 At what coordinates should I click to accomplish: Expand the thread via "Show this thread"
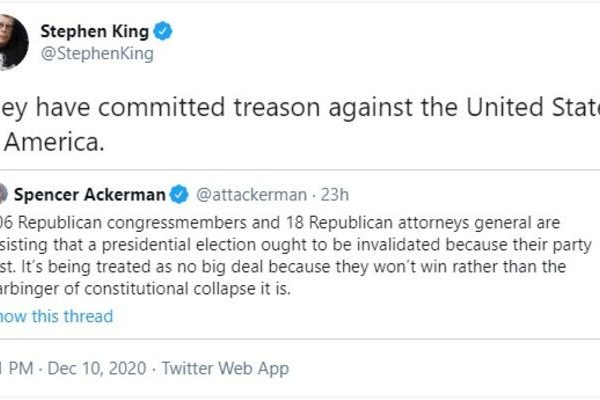pyautogui.click(x=56, y=316)
